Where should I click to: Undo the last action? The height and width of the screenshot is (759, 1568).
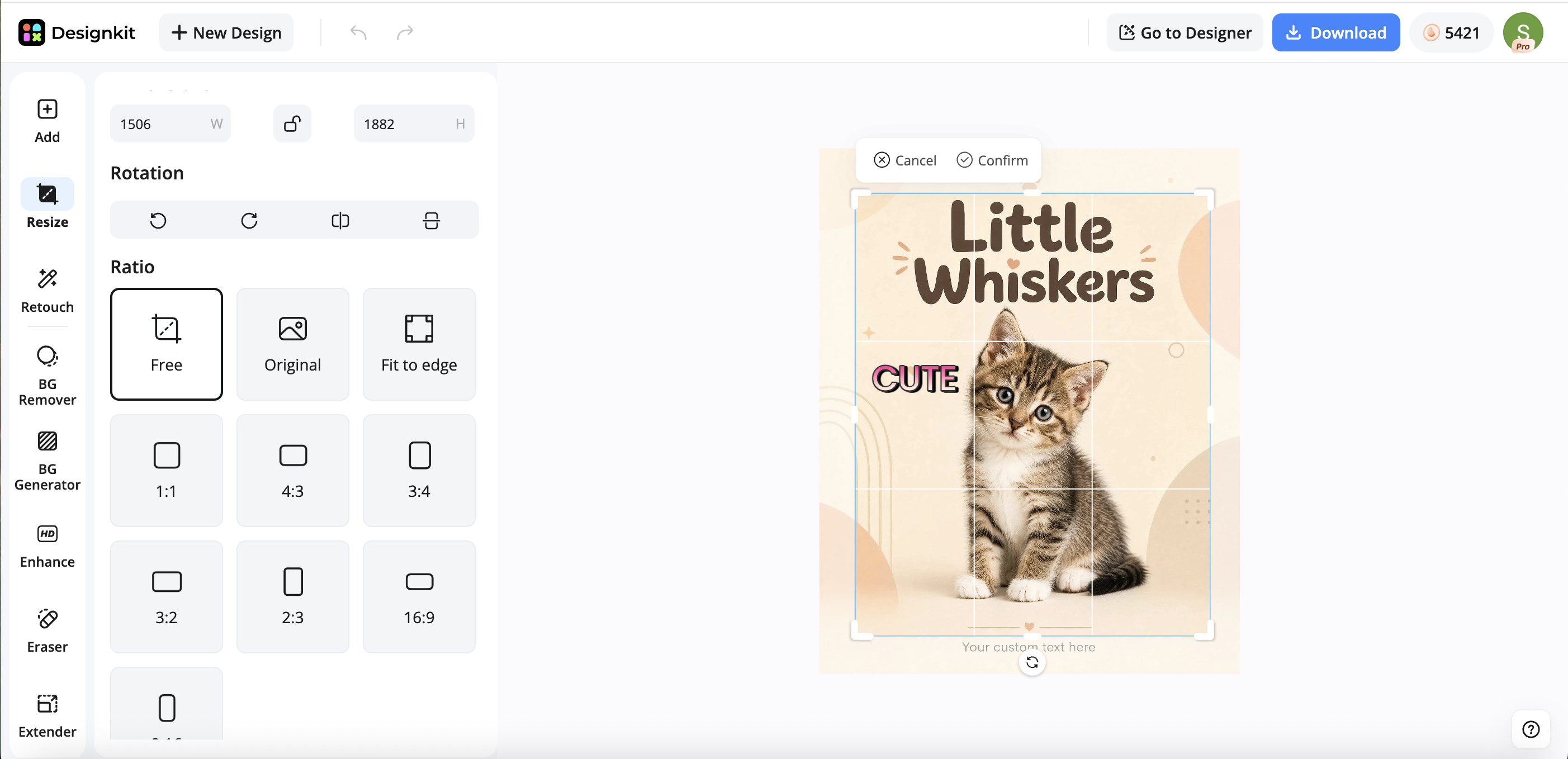pos(358,32)
